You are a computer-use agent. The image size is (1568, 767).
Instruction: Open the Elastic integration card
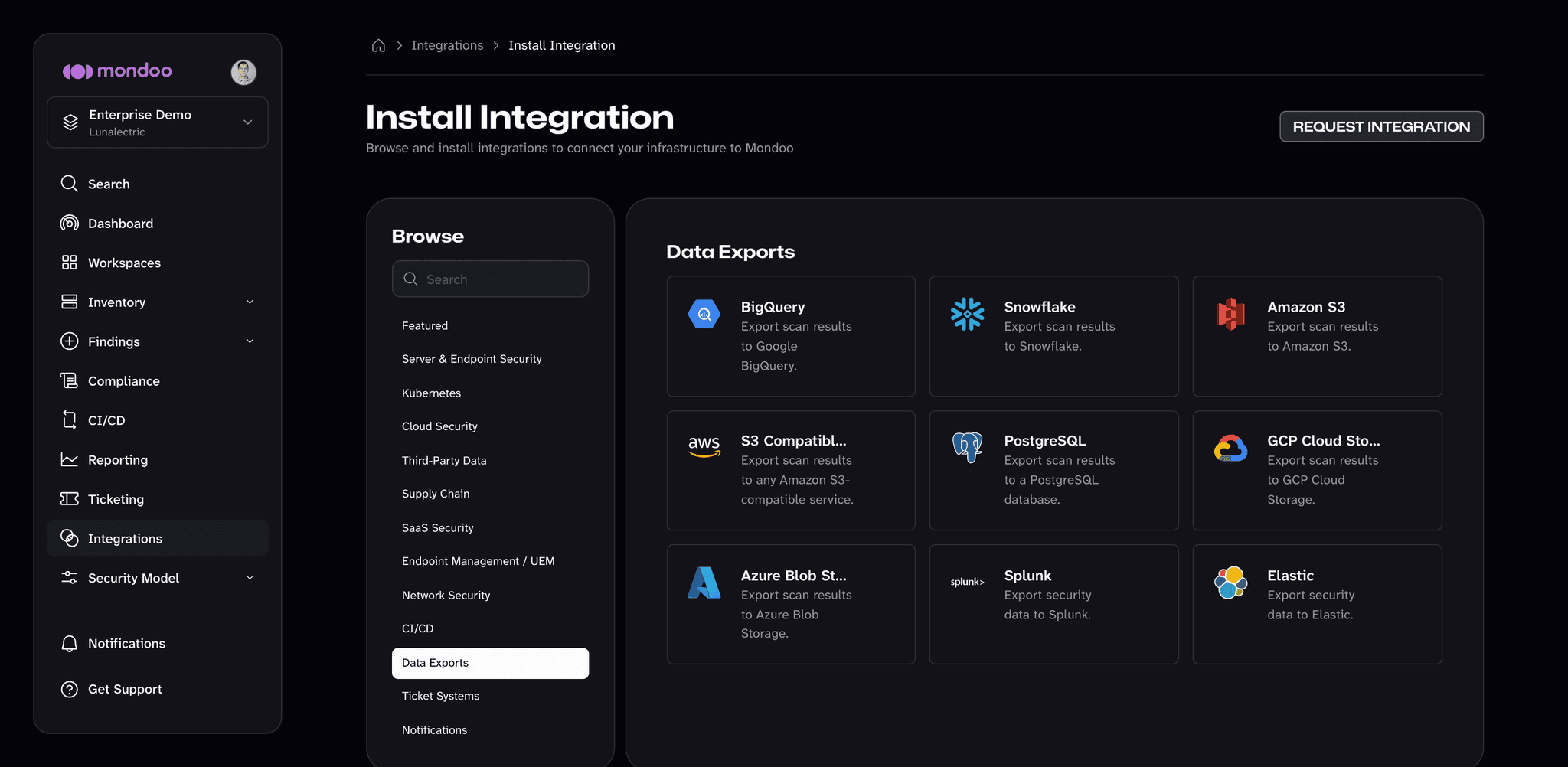coord(1317,604)
